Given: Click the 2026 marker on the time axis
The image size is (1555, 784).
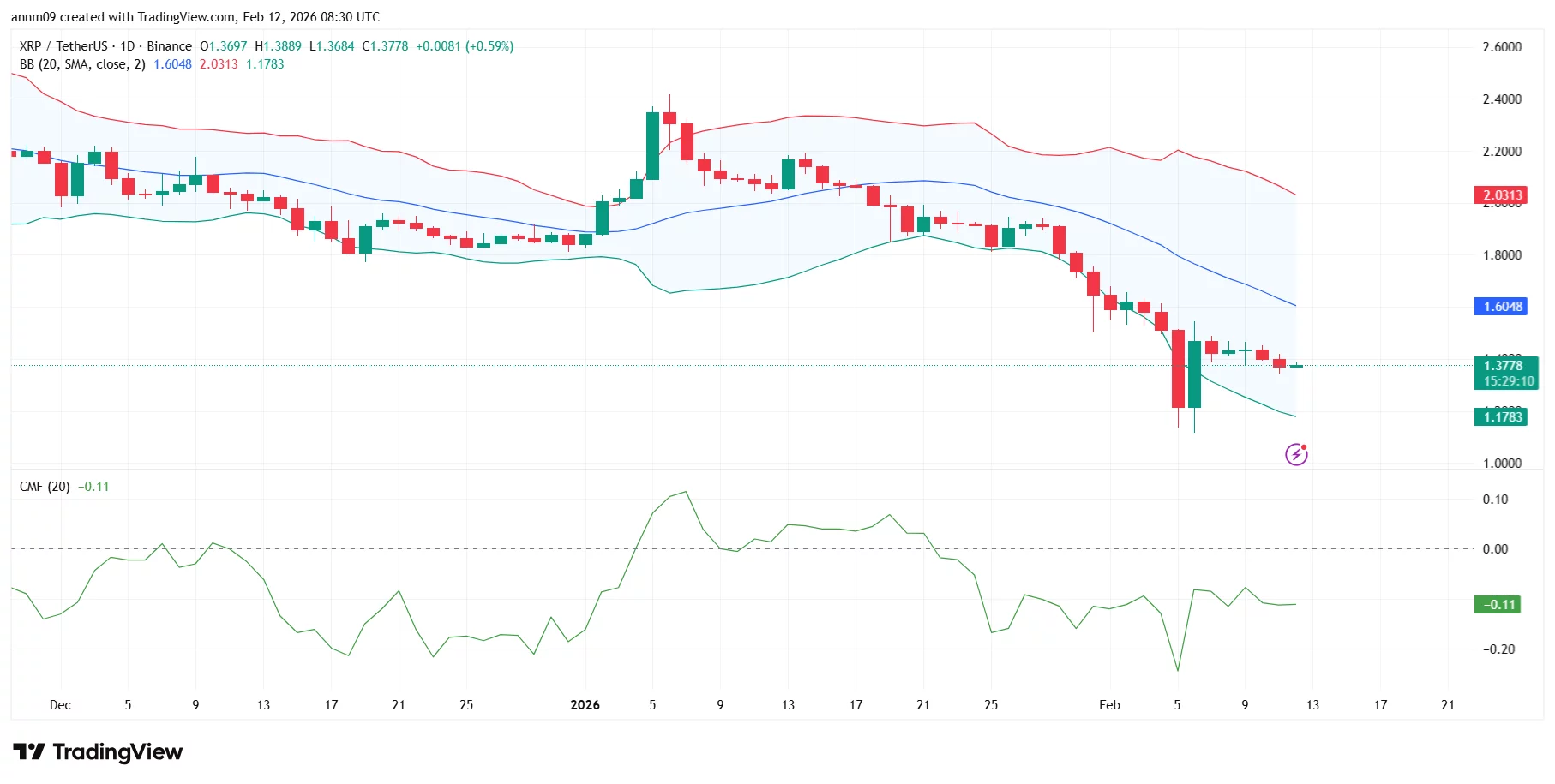Looking at the screenshot, I should click(x=585, y=705).
